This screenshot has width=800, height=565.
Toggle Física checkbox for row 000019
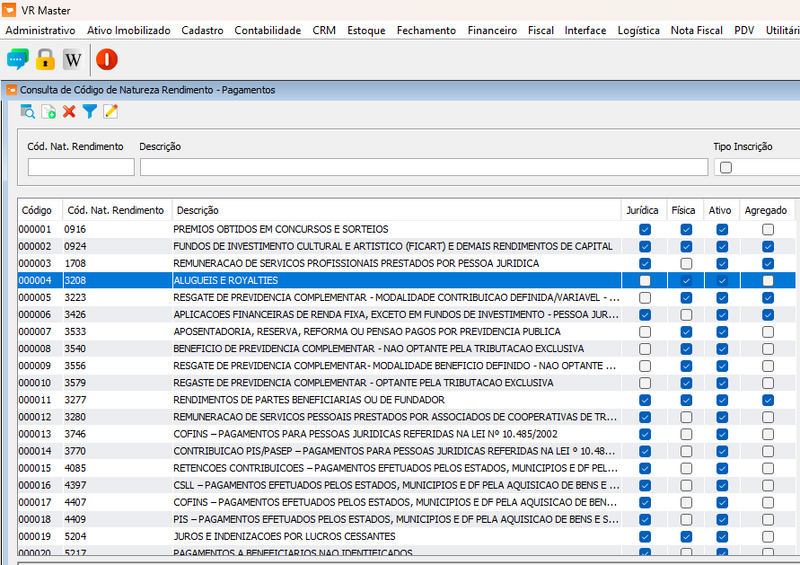click(x=686, y=536)
